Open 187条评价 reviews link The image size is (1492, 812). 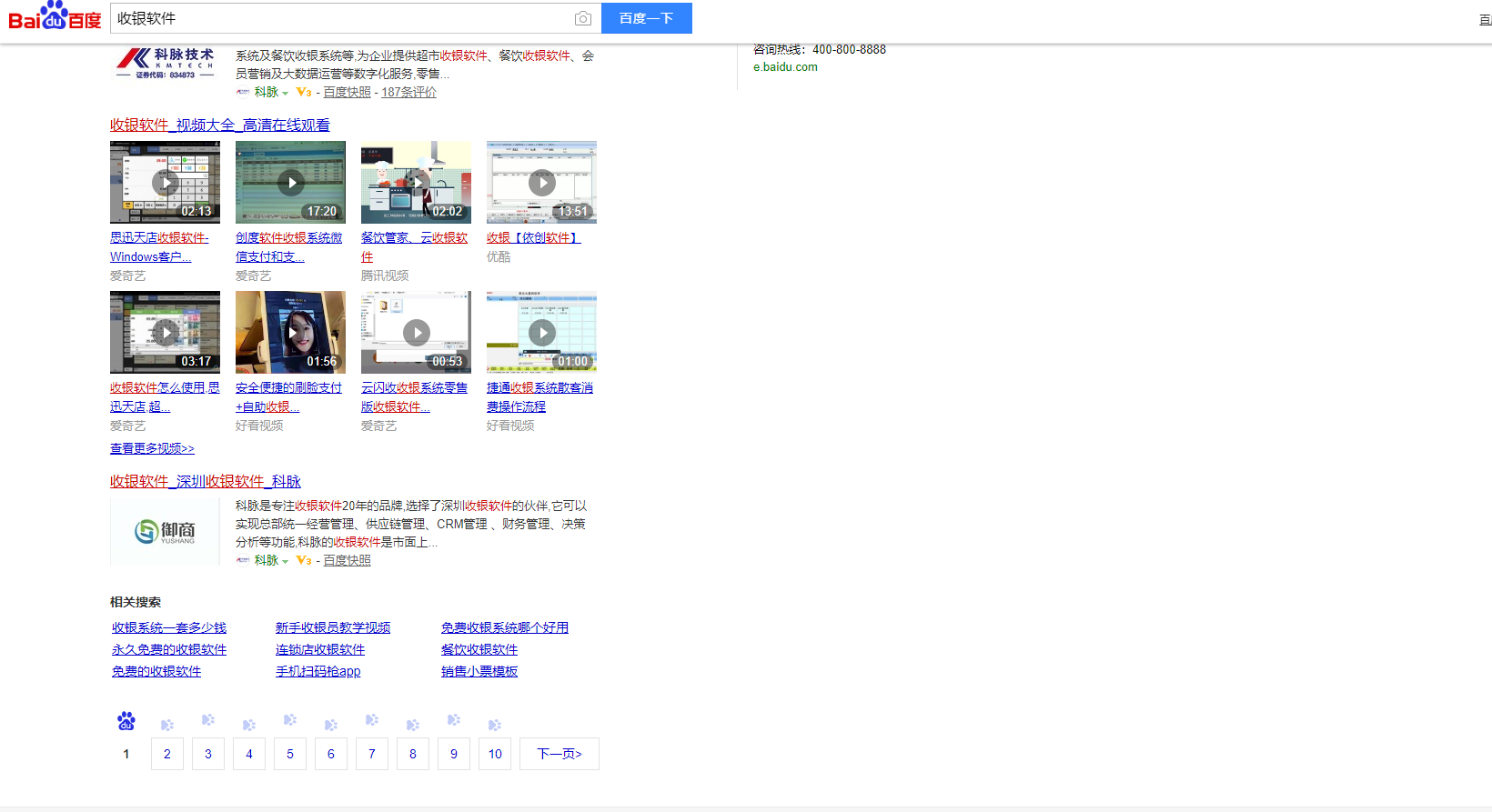pyautogui.click(x=408, y=92)
